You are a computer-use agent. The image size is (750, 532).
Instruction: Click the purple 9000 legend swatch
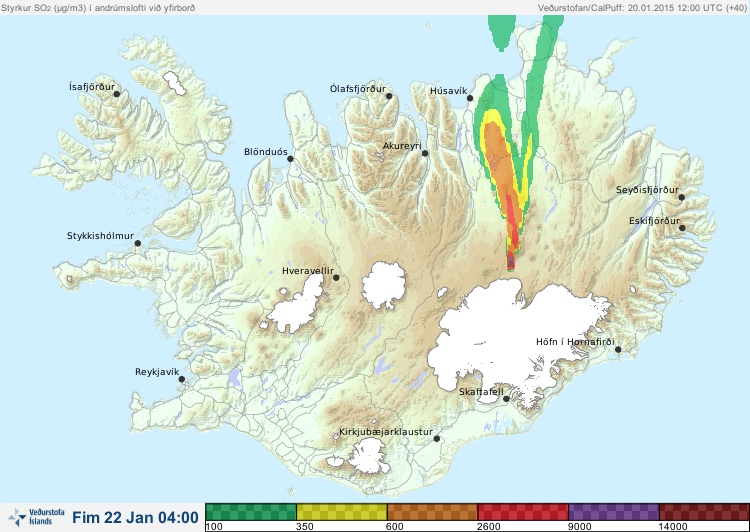pos(614,512)
